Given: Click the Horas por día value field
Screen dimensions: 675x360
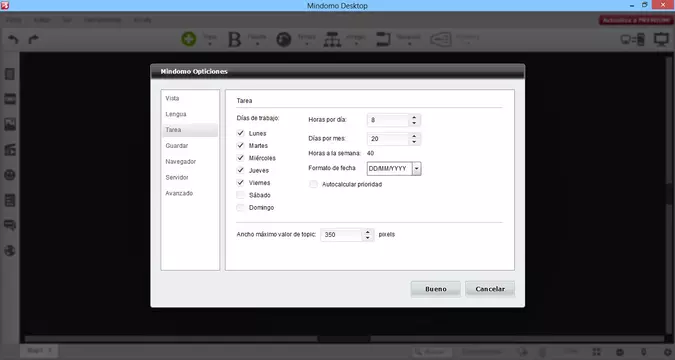Looking at the screenshot, I should coord(388,120).
